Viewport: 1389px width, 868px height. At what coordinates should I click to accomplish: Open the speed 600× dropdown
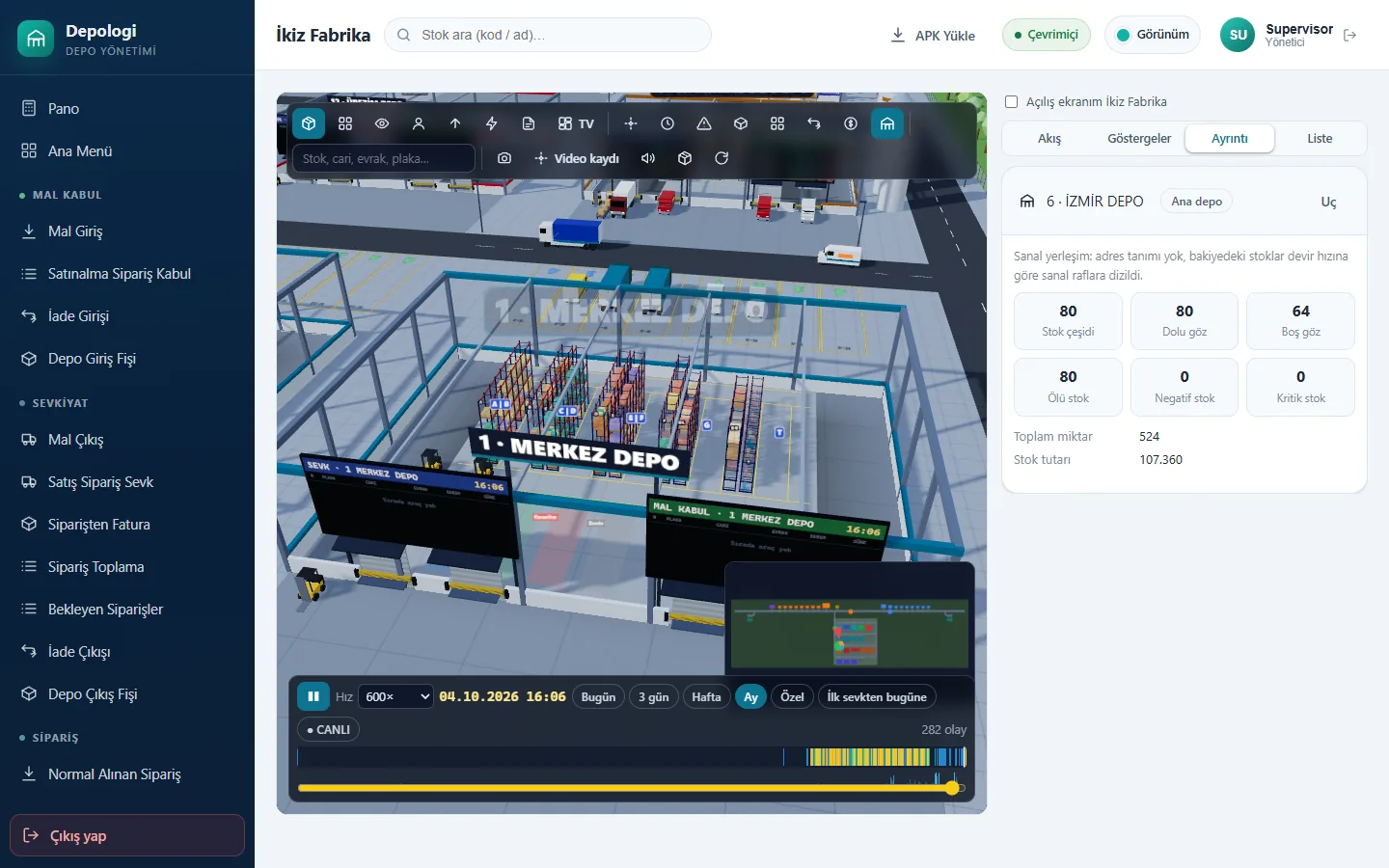[396, 696]
